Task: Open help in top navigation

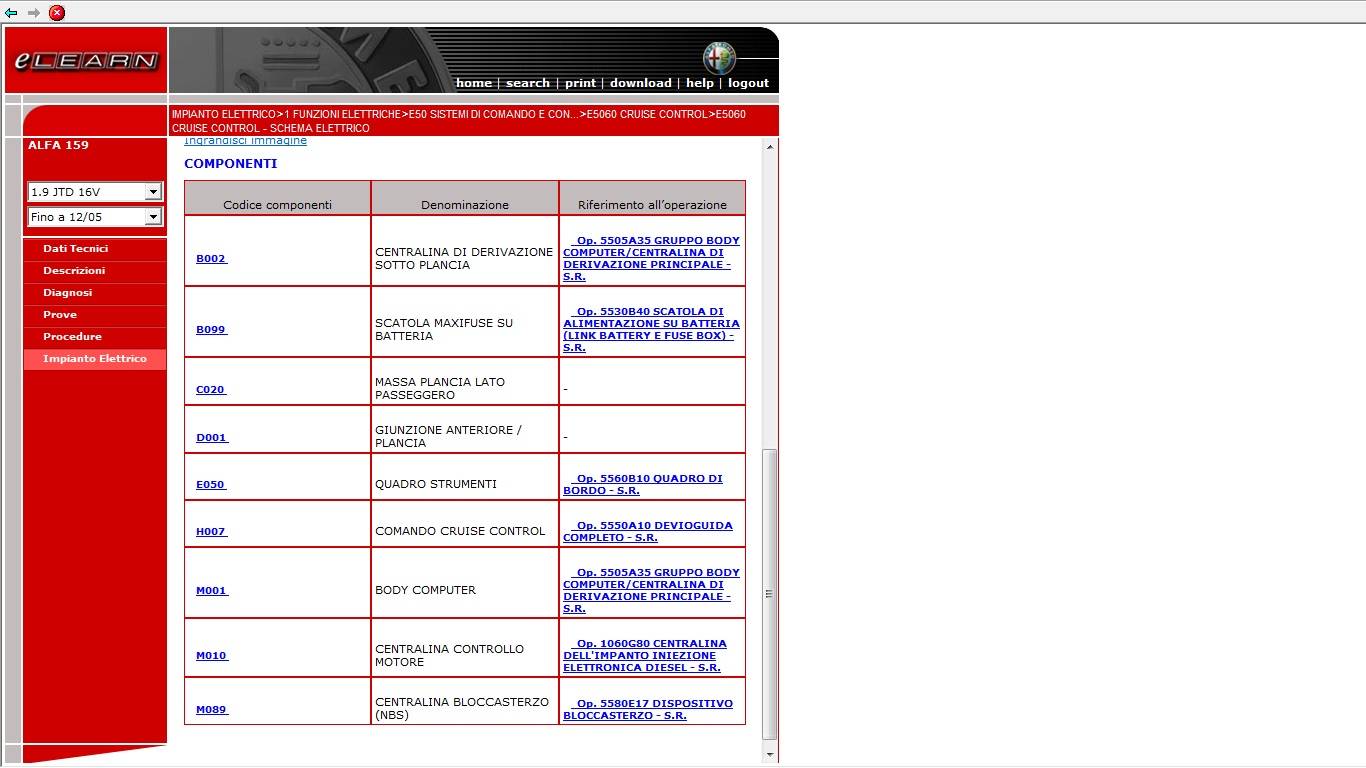Action: pyautogui.click(x=699, y=83)
